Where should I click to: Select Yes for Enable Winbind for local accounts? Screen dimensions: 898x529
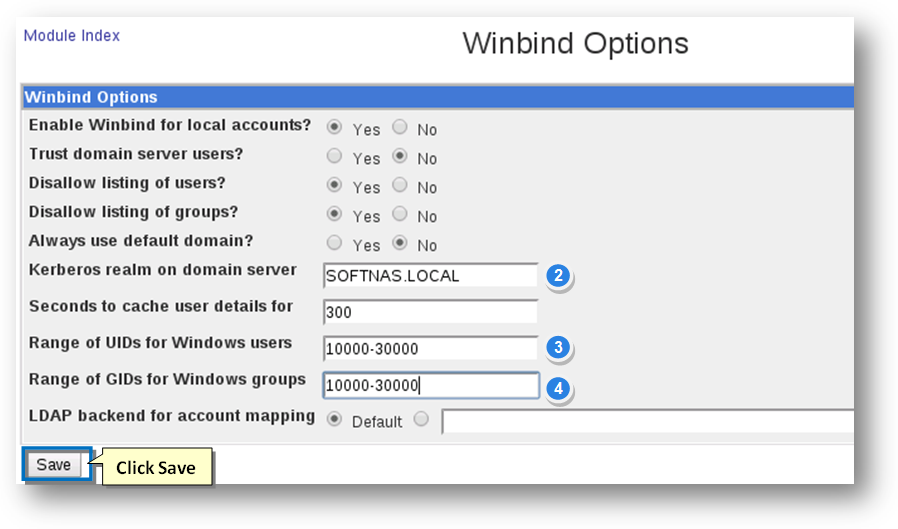(x=335, y=128)
